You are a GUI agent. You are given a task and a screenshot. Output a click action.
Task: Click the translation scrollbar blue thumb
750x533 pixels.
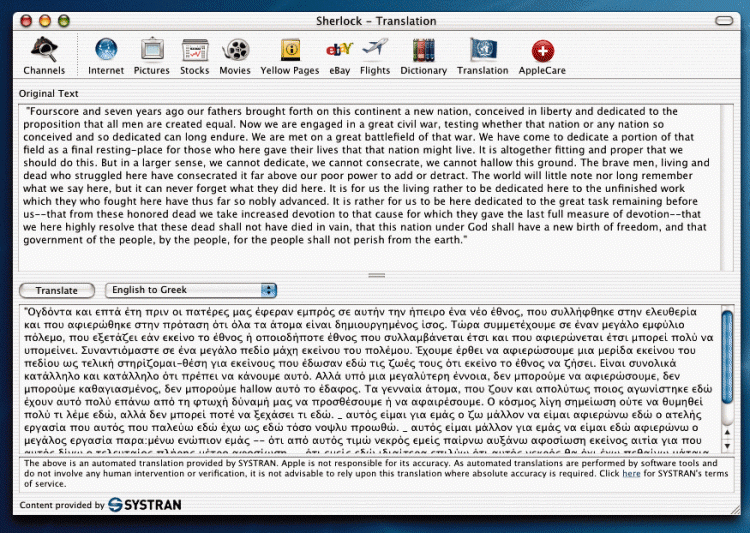727,357
